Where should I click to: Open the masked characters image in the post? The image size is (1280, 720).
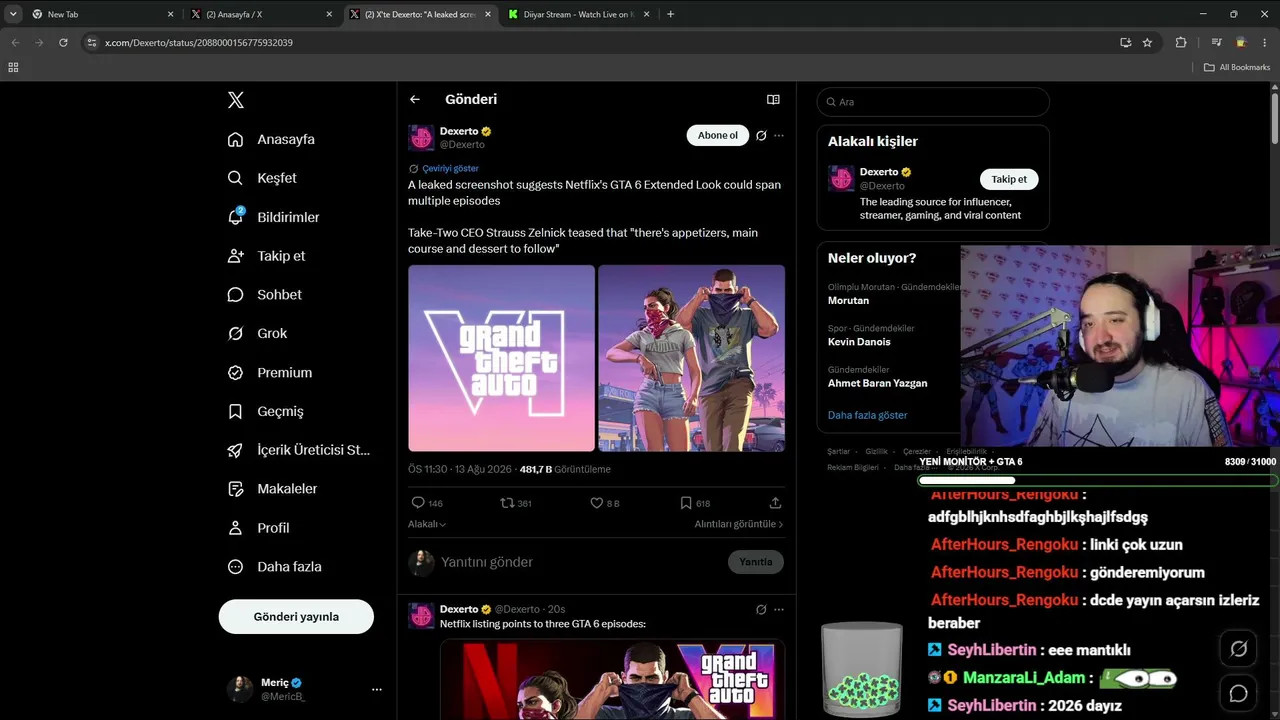click(x=691, y=358)
